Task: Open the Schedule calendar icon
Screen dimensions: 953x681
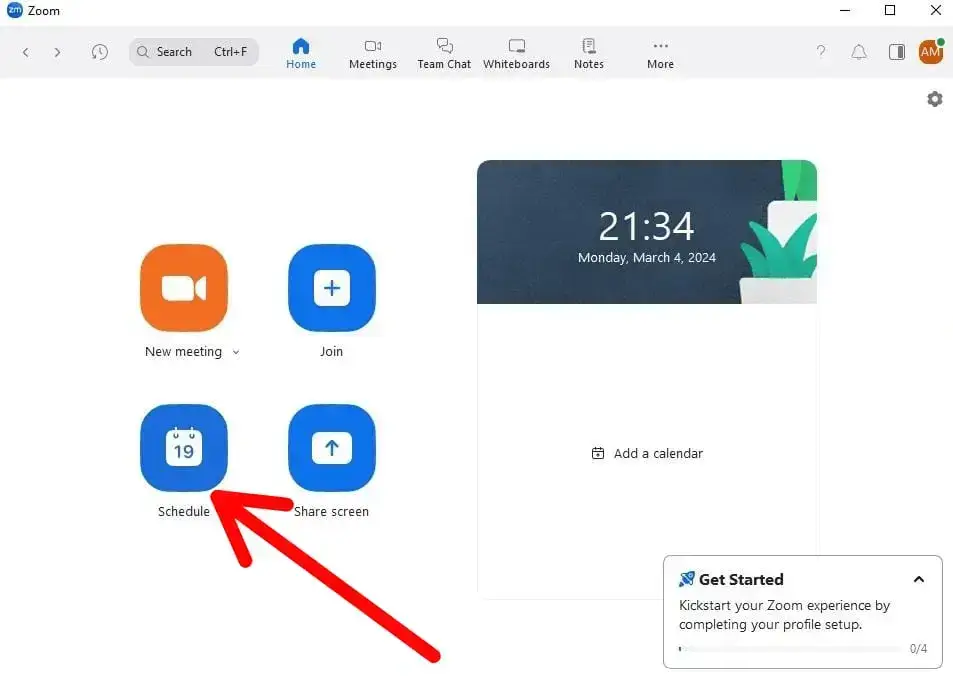Action: tap(184, 448)
